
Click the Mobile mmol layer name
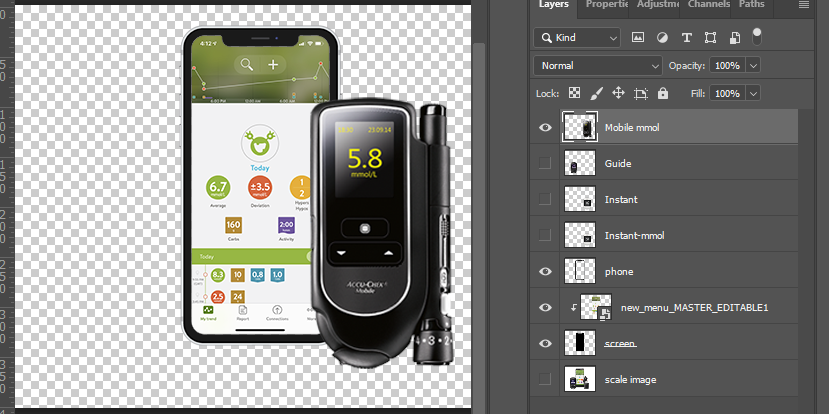coord(632,127)
